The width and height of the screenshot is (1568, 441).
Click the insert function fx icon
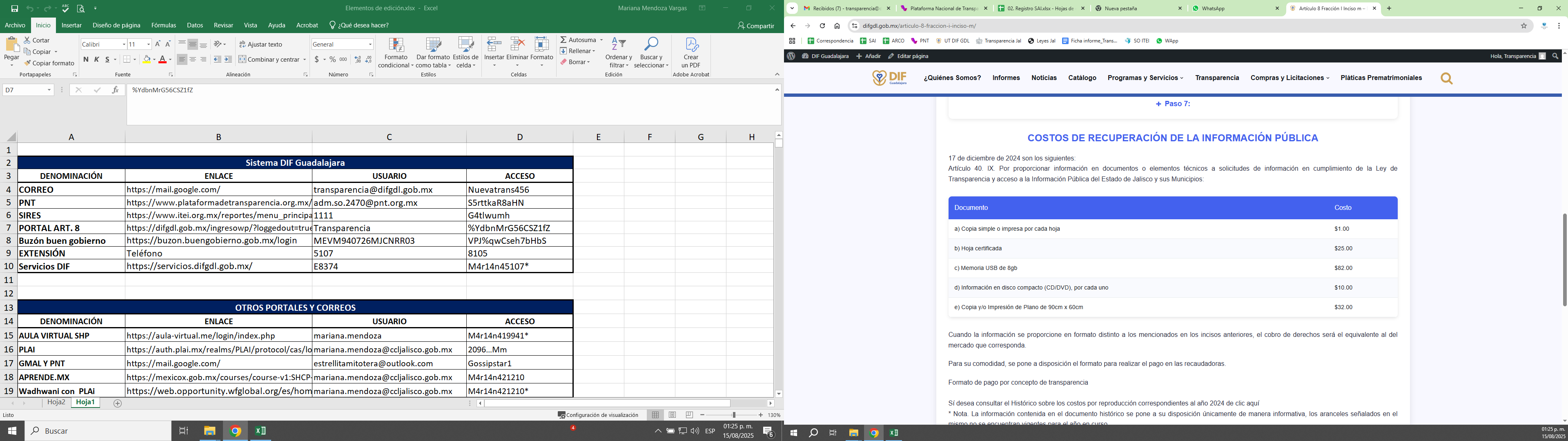(x=115, y=90)
